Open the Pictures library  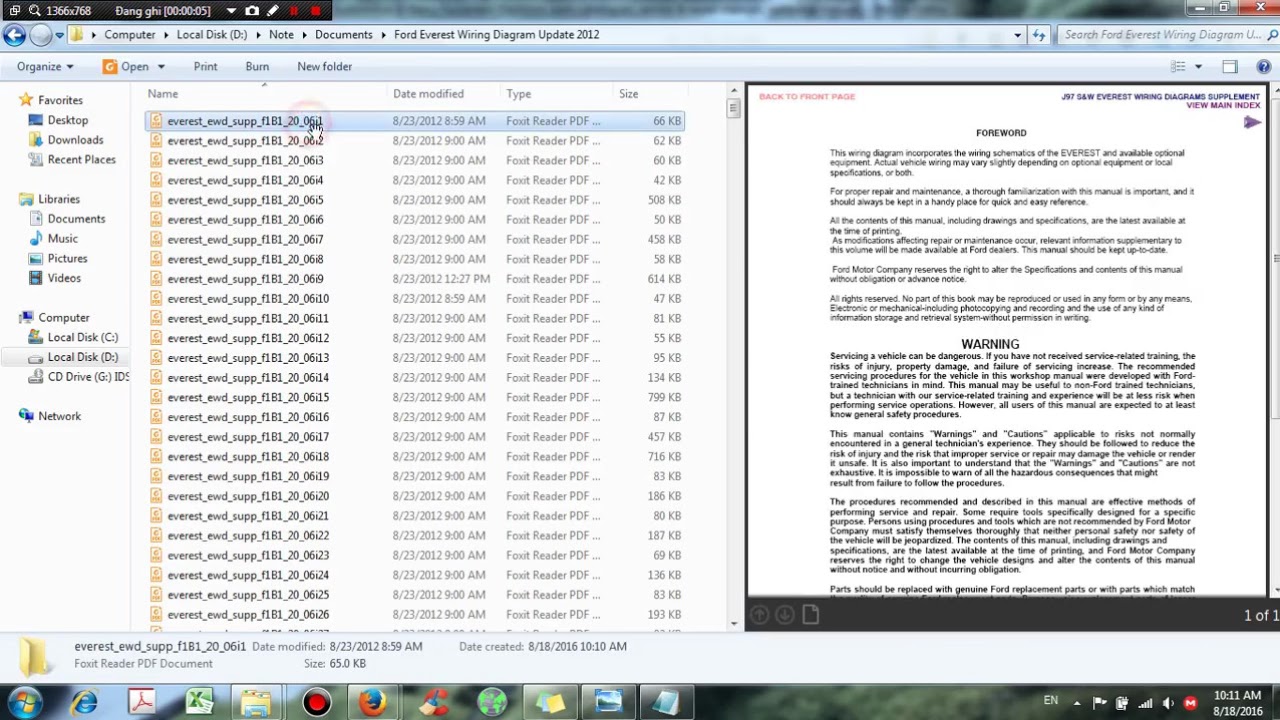pos(67,258)
